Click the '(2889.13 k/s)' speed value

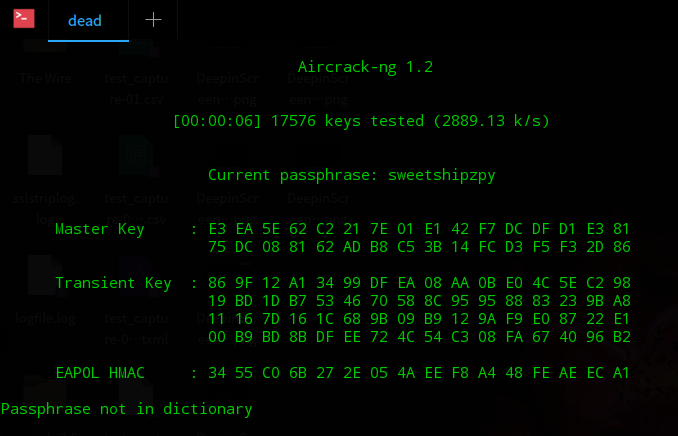[x=492, y=121]
